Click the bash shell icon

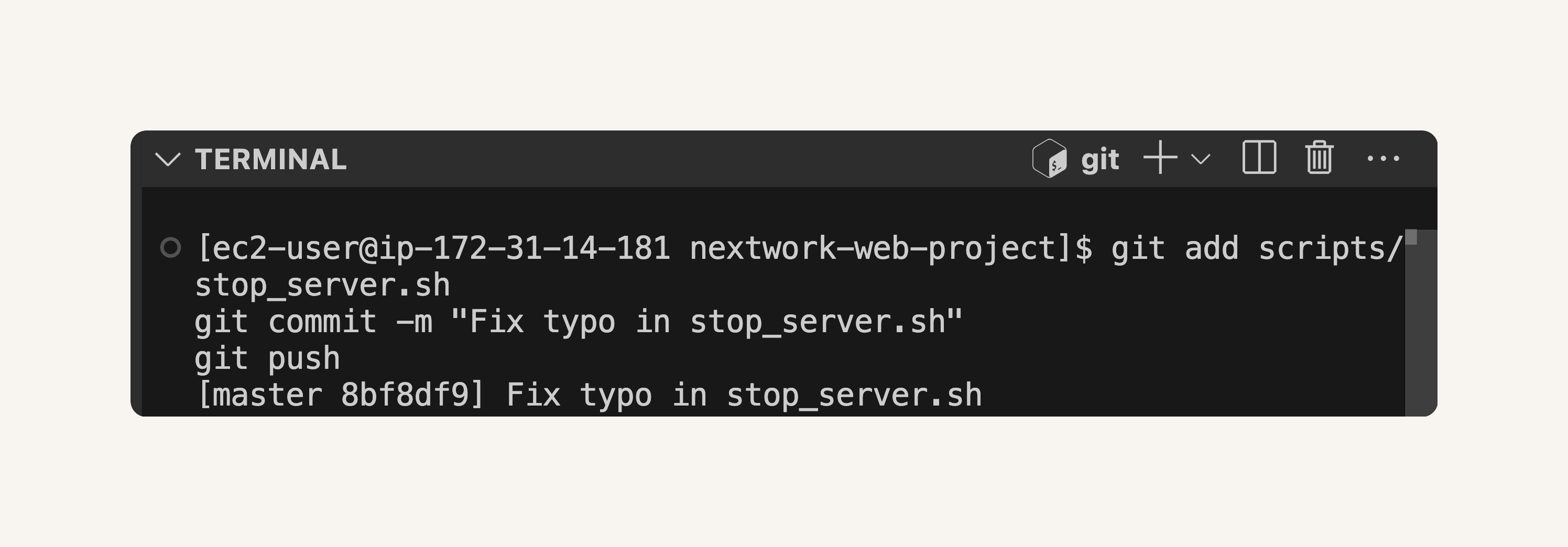point(1049,158)
